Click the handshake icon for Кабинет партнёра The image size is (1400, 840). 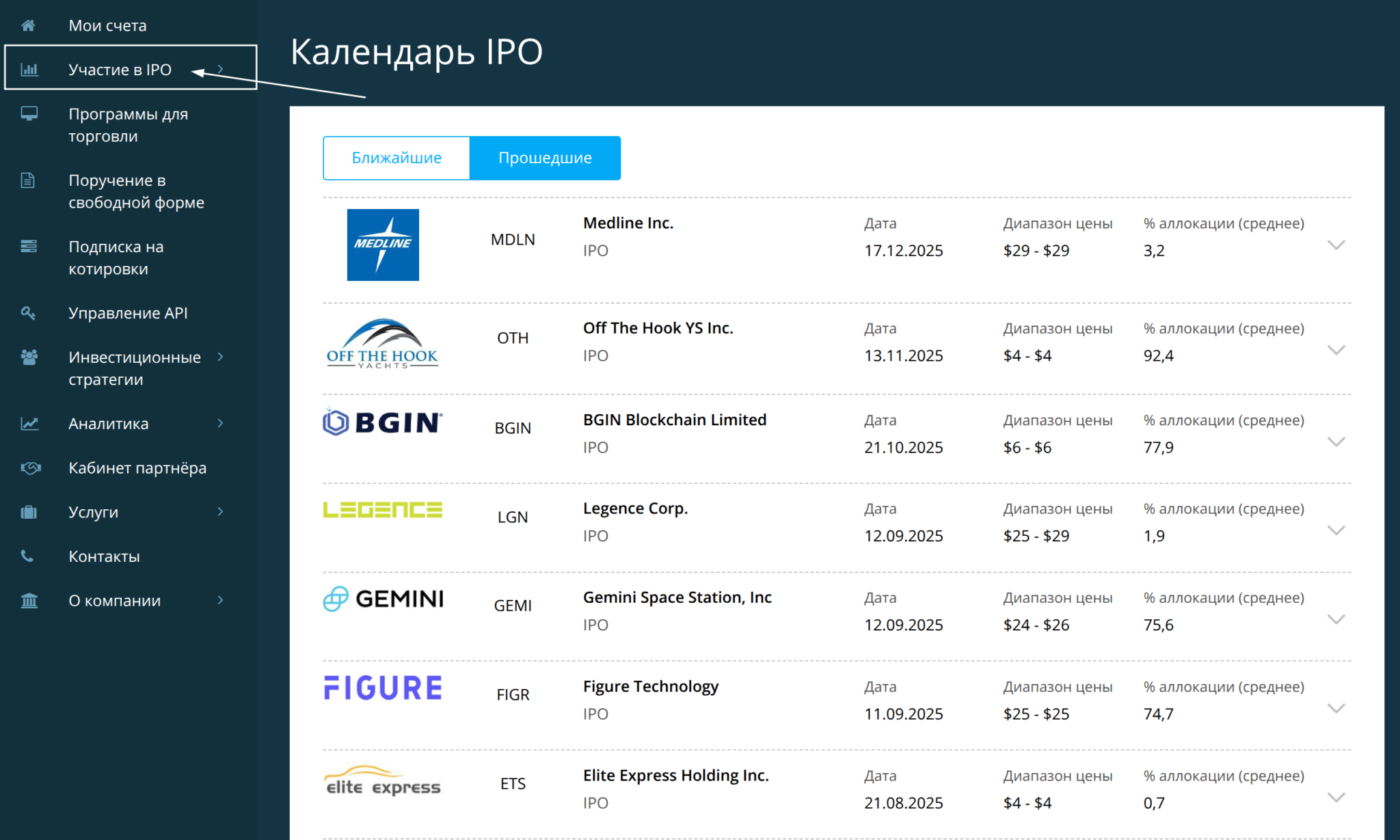click(x=30, y=468)
